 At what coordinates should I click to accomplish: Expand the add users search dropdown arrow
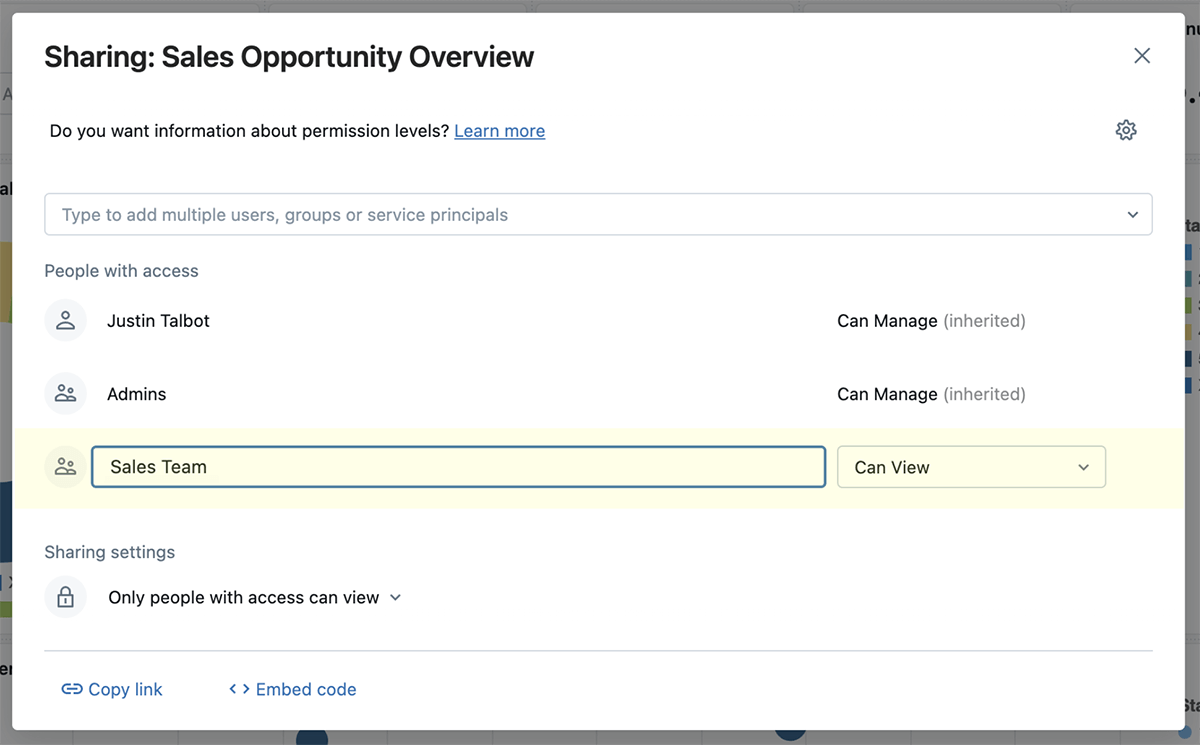tap(1133, 215)
